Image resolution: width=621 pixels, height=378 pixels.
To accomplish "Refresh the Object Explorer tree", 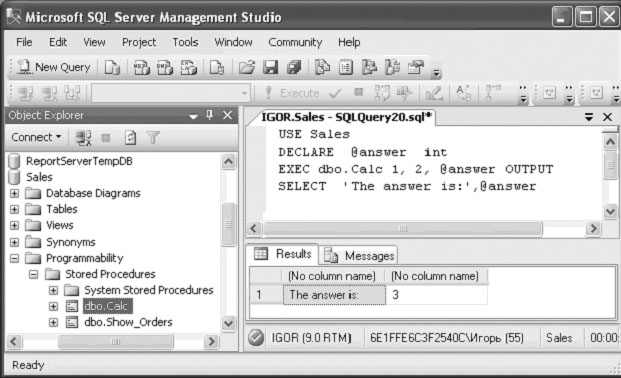I will 130,137.
